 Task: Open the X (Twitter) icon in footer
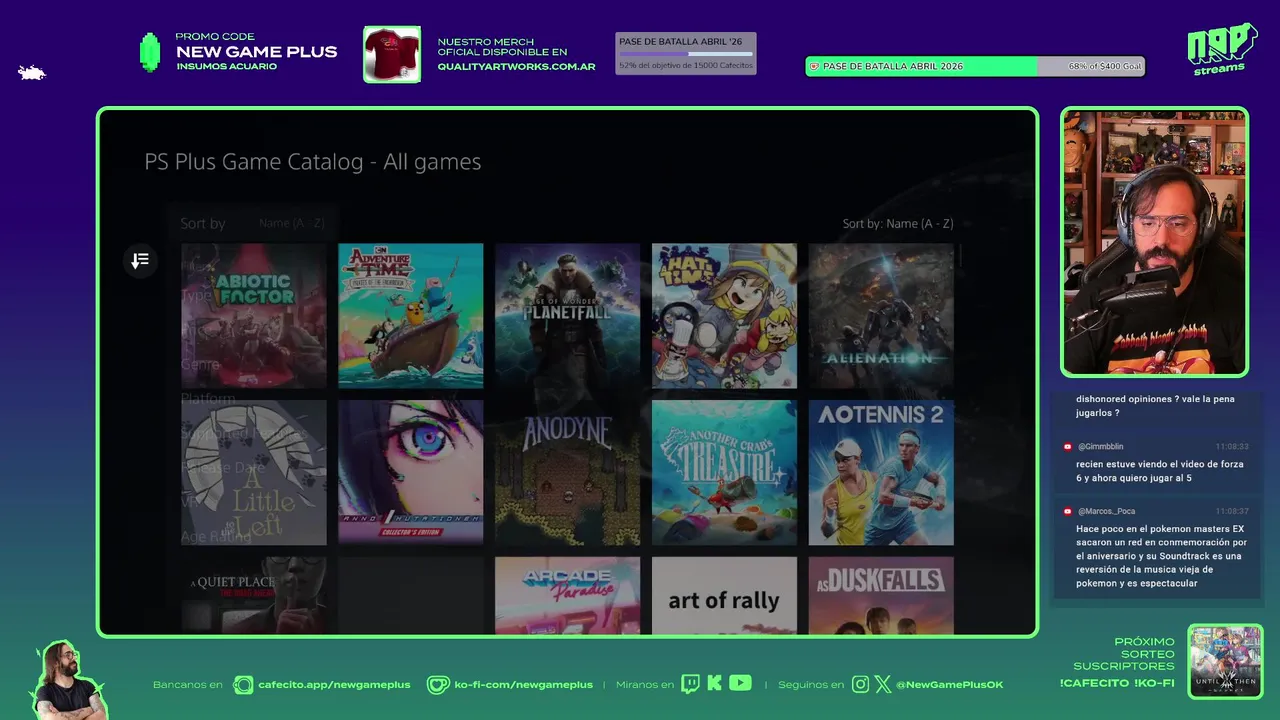883,685
